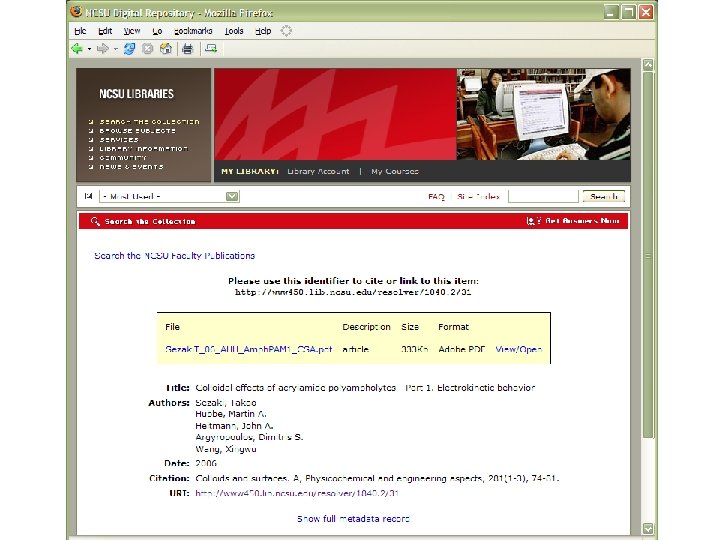
Task: Open Community sidebar link
Action: 123,158
